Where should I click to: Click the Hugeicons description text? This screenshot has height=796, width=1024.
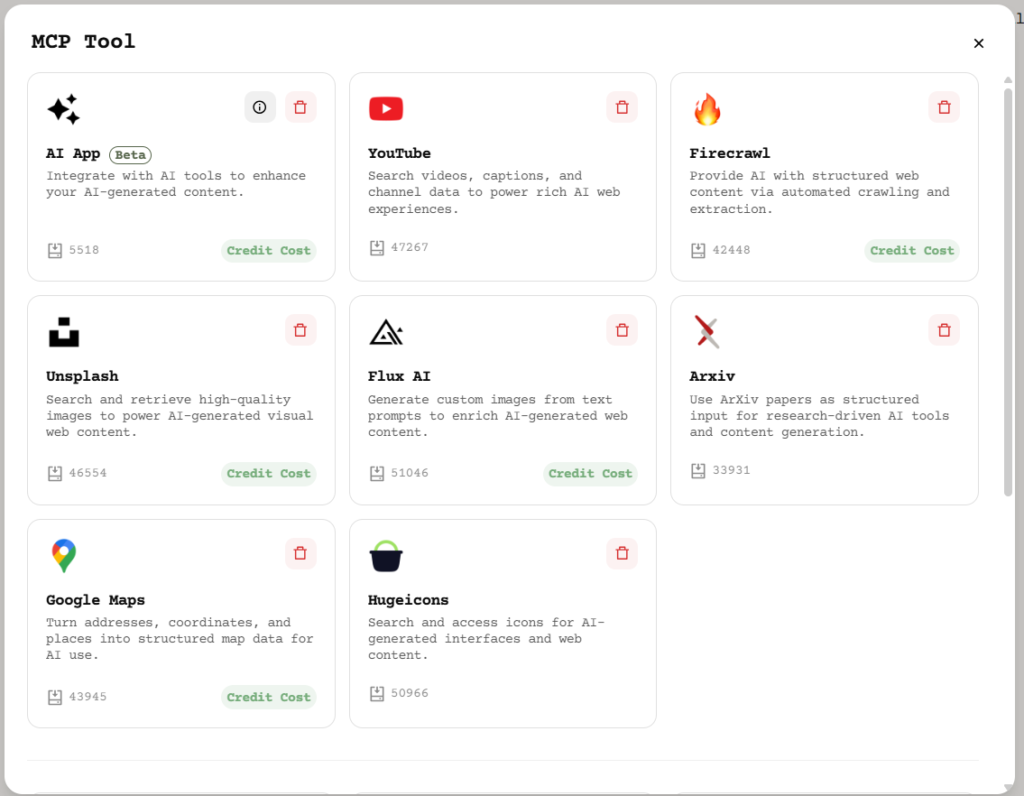point(486,639)
